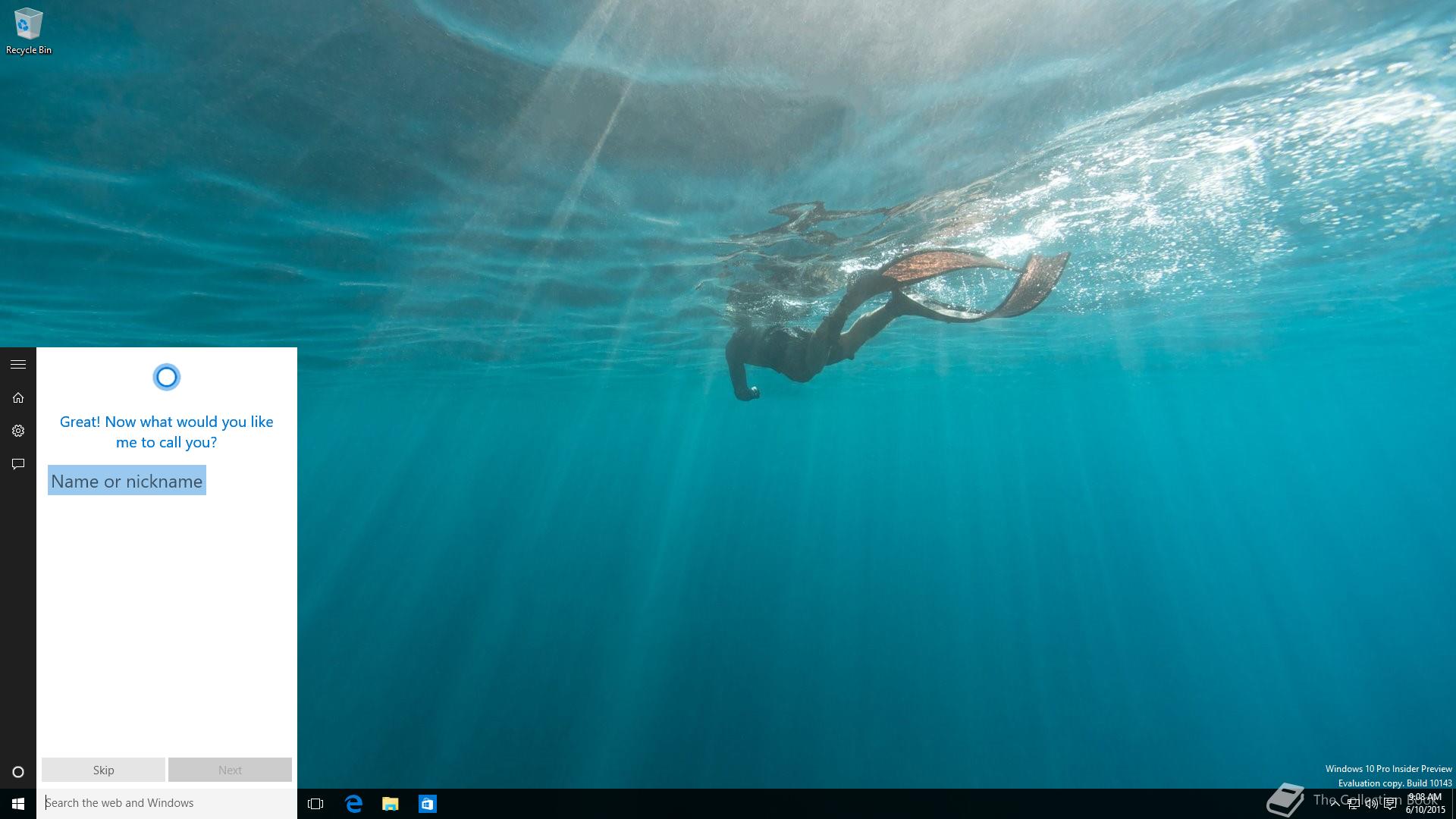Show hidden system tray icons

(1335, 804)
